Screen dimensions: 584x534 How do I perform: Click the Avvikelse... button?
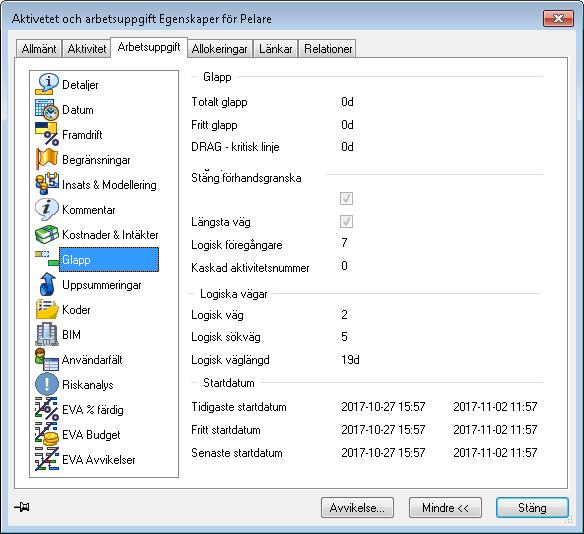tap(357, 508)
